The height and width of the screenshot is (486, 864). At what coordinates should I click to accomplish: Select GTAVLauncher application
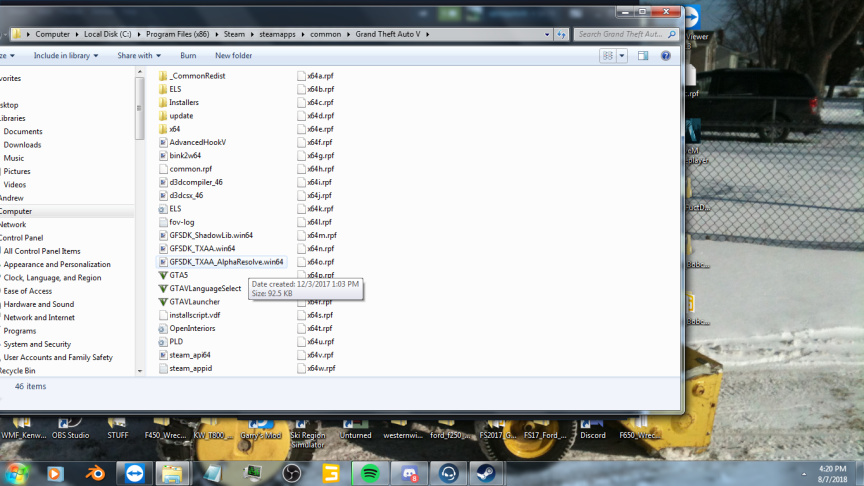189,301
